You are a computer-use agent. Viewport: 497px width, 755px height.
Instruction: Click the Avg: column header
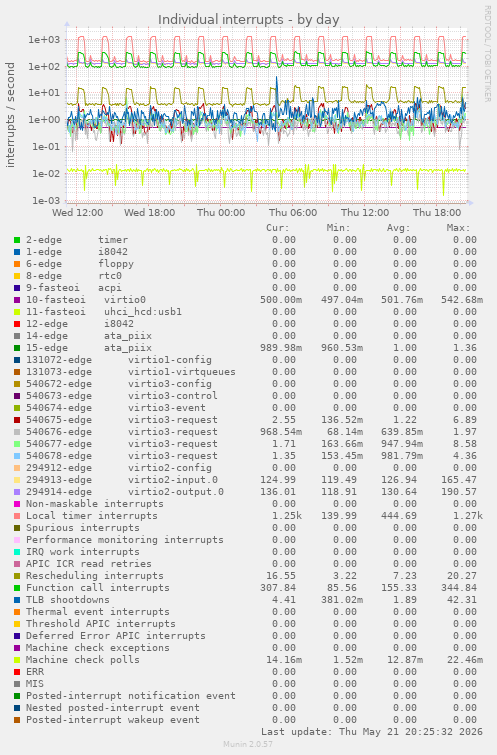pos(398,228)
